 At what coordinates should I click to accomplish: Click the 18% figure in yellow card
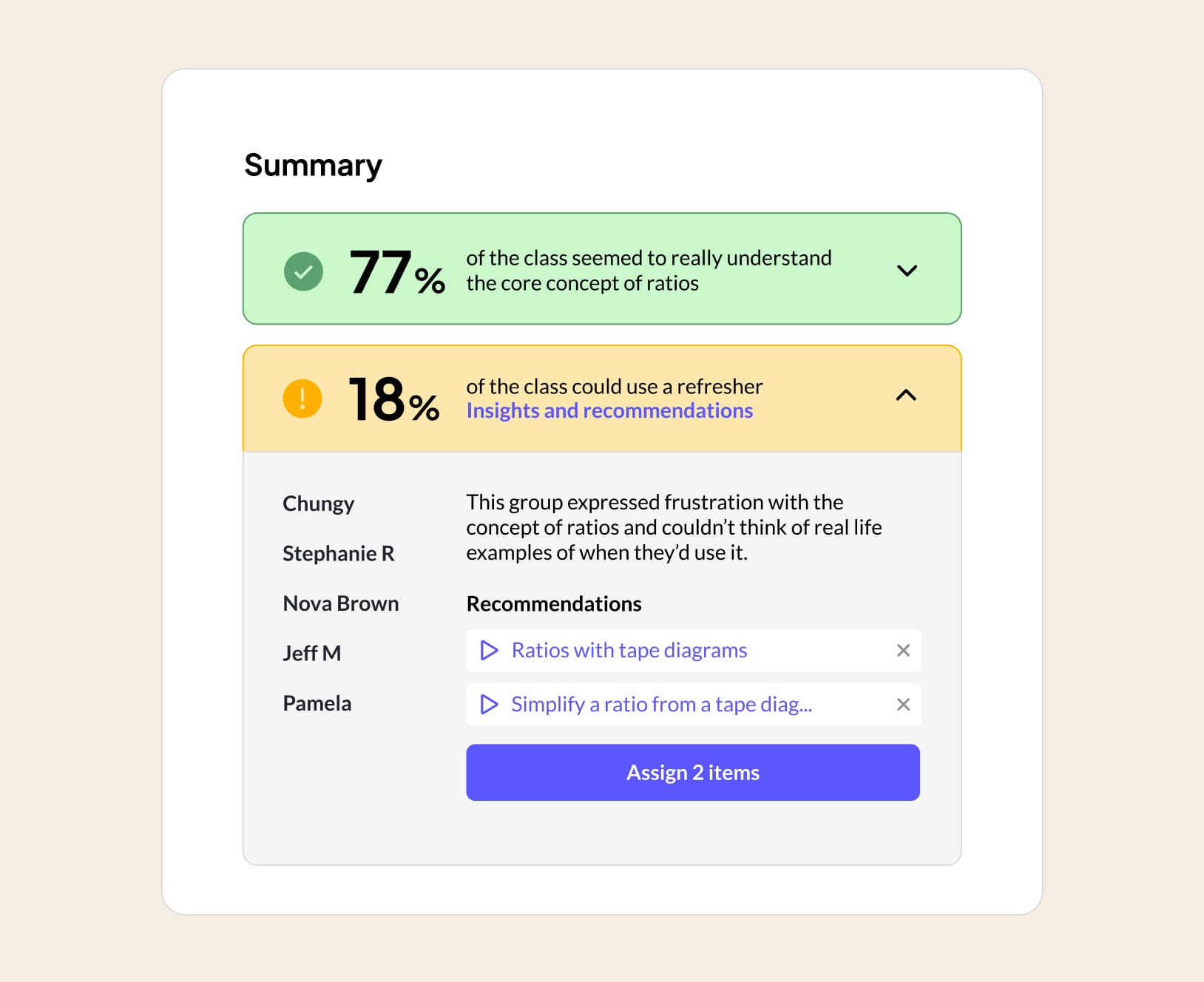[394, 399]
